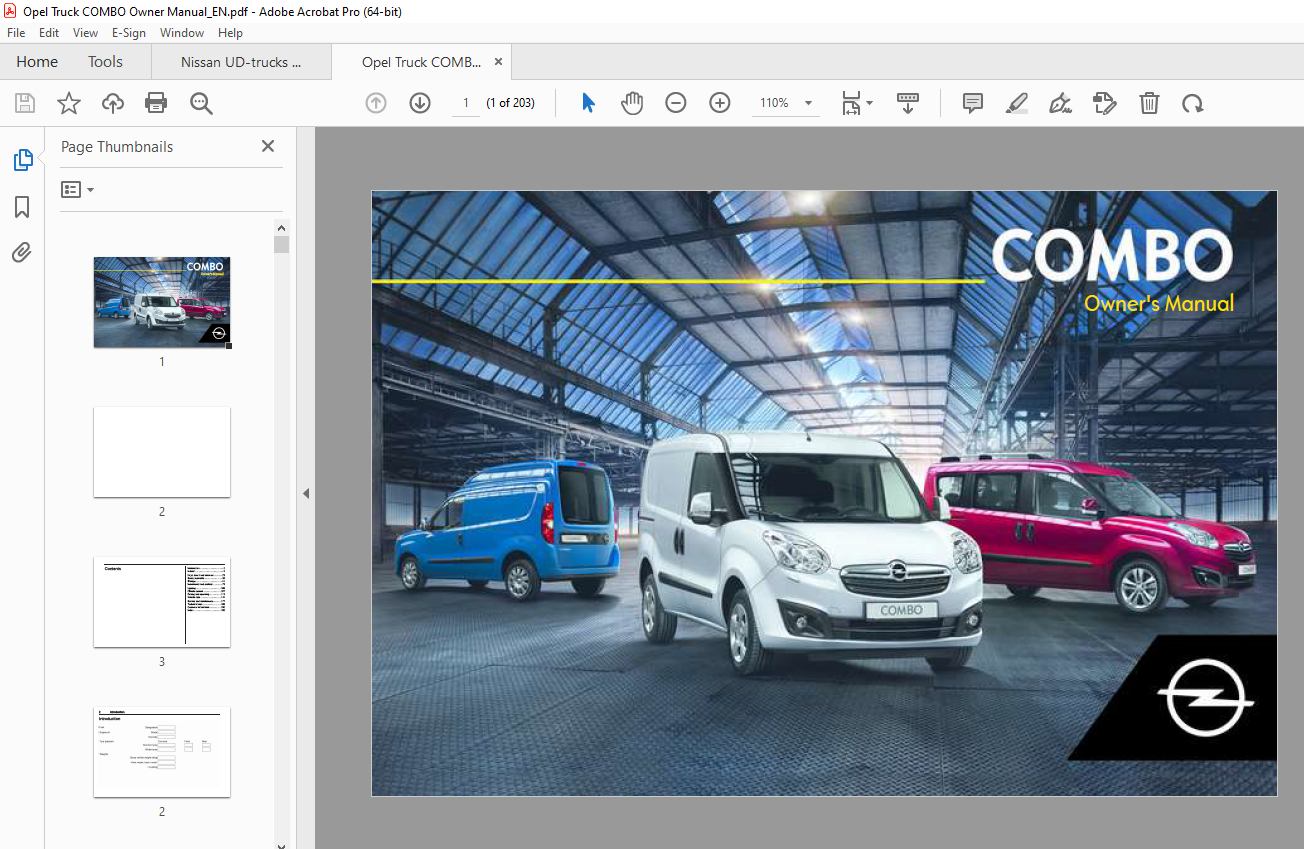Open Page Thumbnails sidebar icon
1304x849 pixels.
click(22, 160)
